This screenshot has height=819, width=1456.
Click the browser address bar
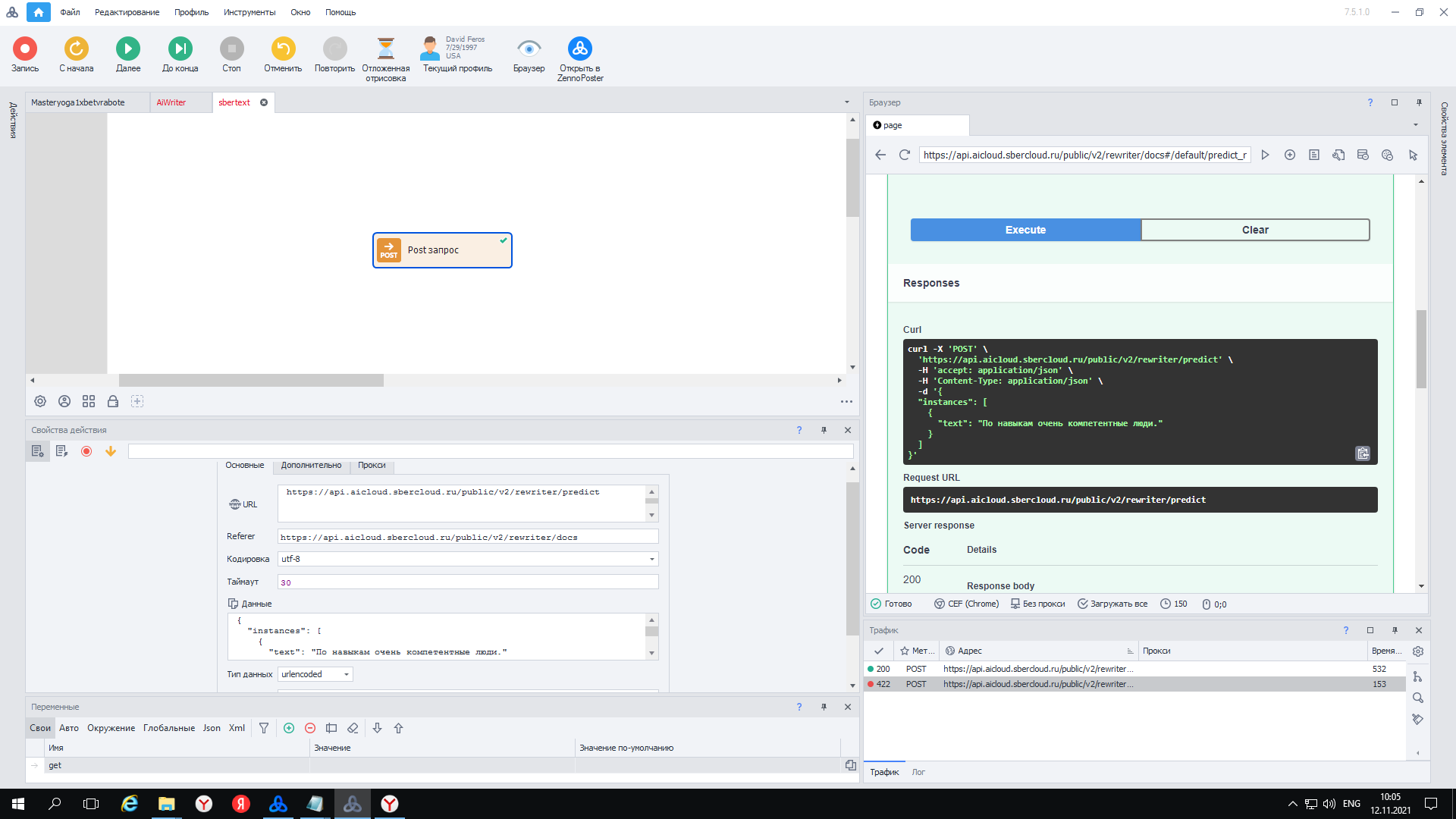pyautogui.click(x=1085, y=155)
